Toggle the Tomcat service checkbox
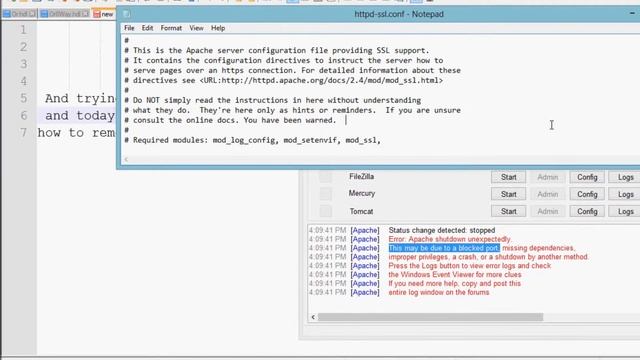 click(325, 211)
